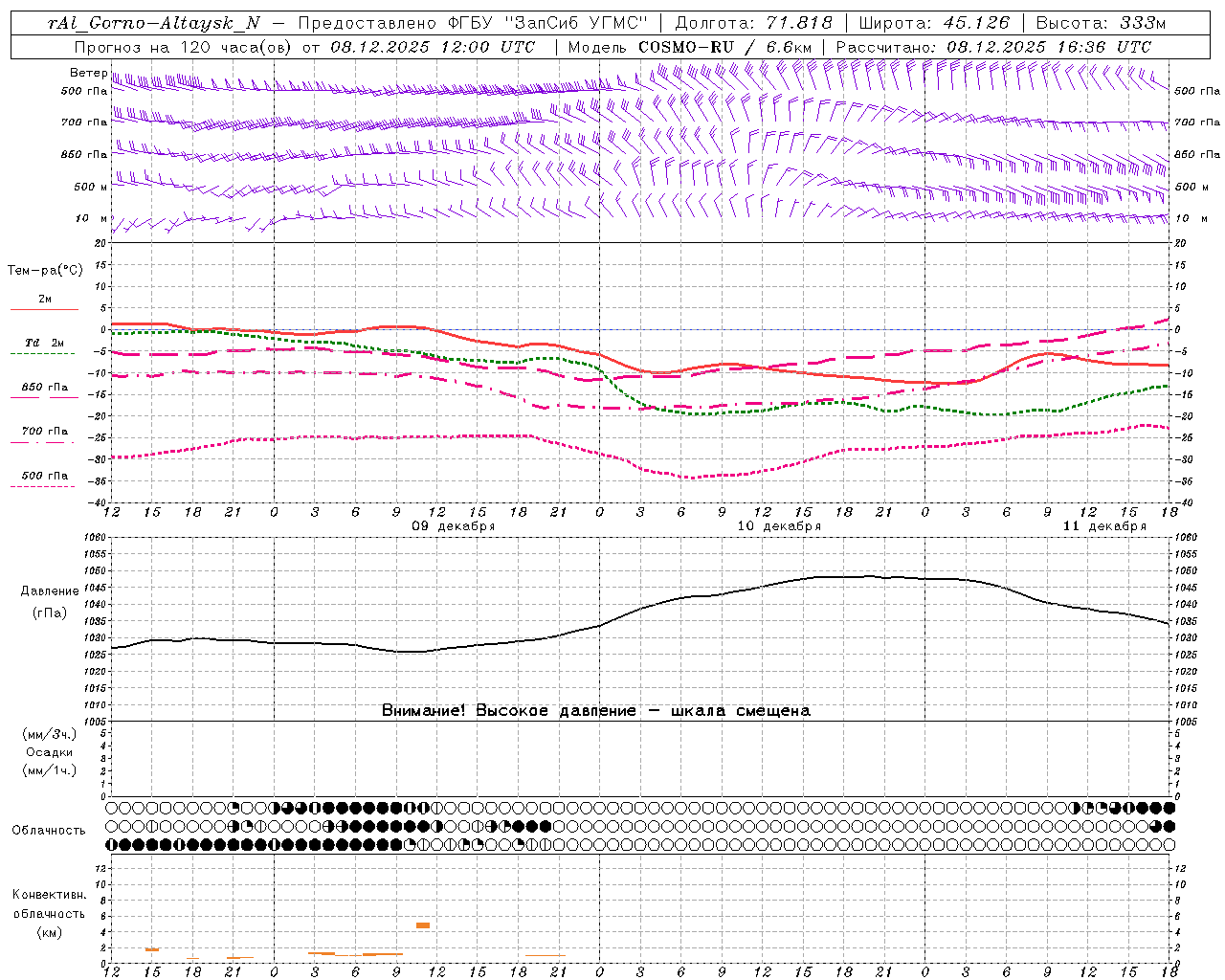Click the Модель COSMO-RU / 6.6км label
1225x980 pixels.
690,47
